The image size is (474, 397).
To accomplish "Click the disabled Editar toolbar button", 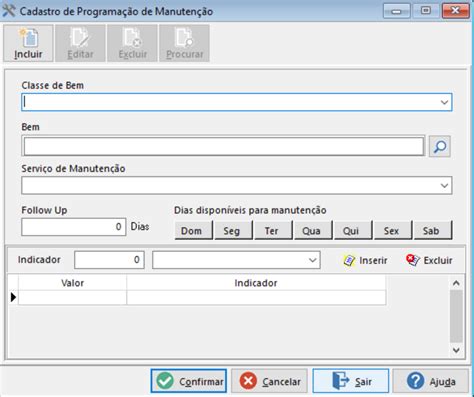I will tap(80, 43).
